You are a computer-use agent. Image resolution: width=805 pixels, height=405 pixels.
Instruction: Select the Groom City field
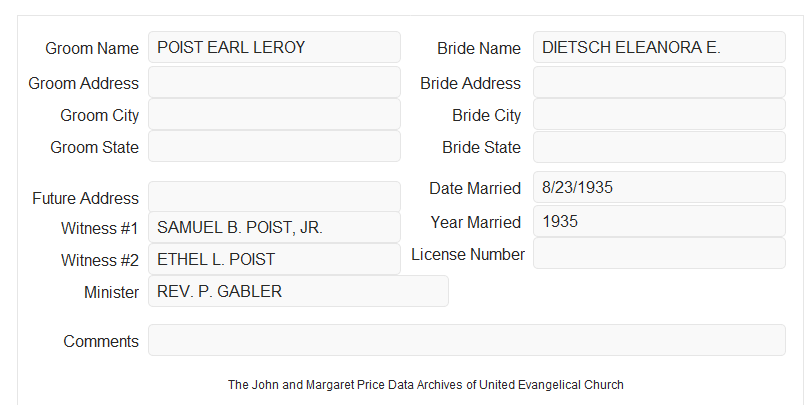(x=274, y=114)
